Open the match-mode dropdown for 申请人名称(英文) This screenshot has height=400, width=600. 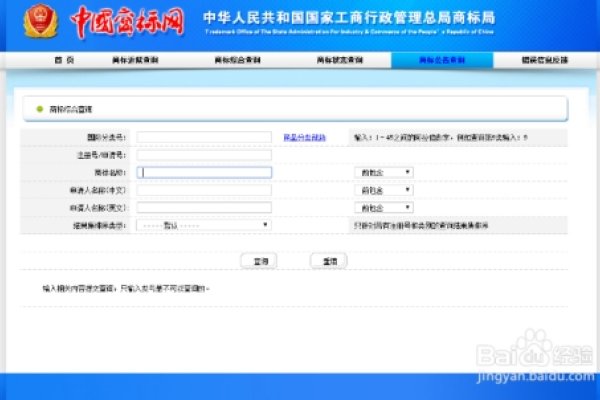click(384, 208)
